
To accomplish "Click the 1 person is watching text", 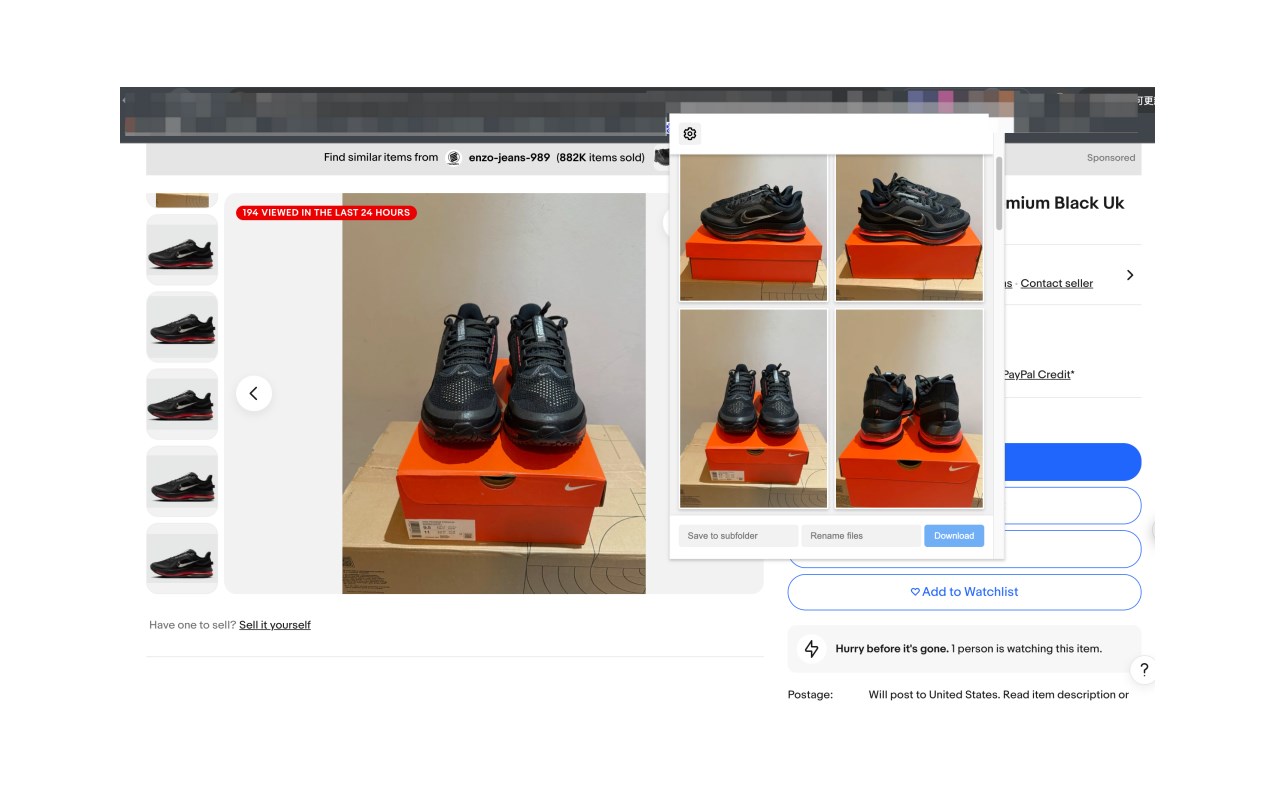I will pyautogui.click(x=1027, y=649).
